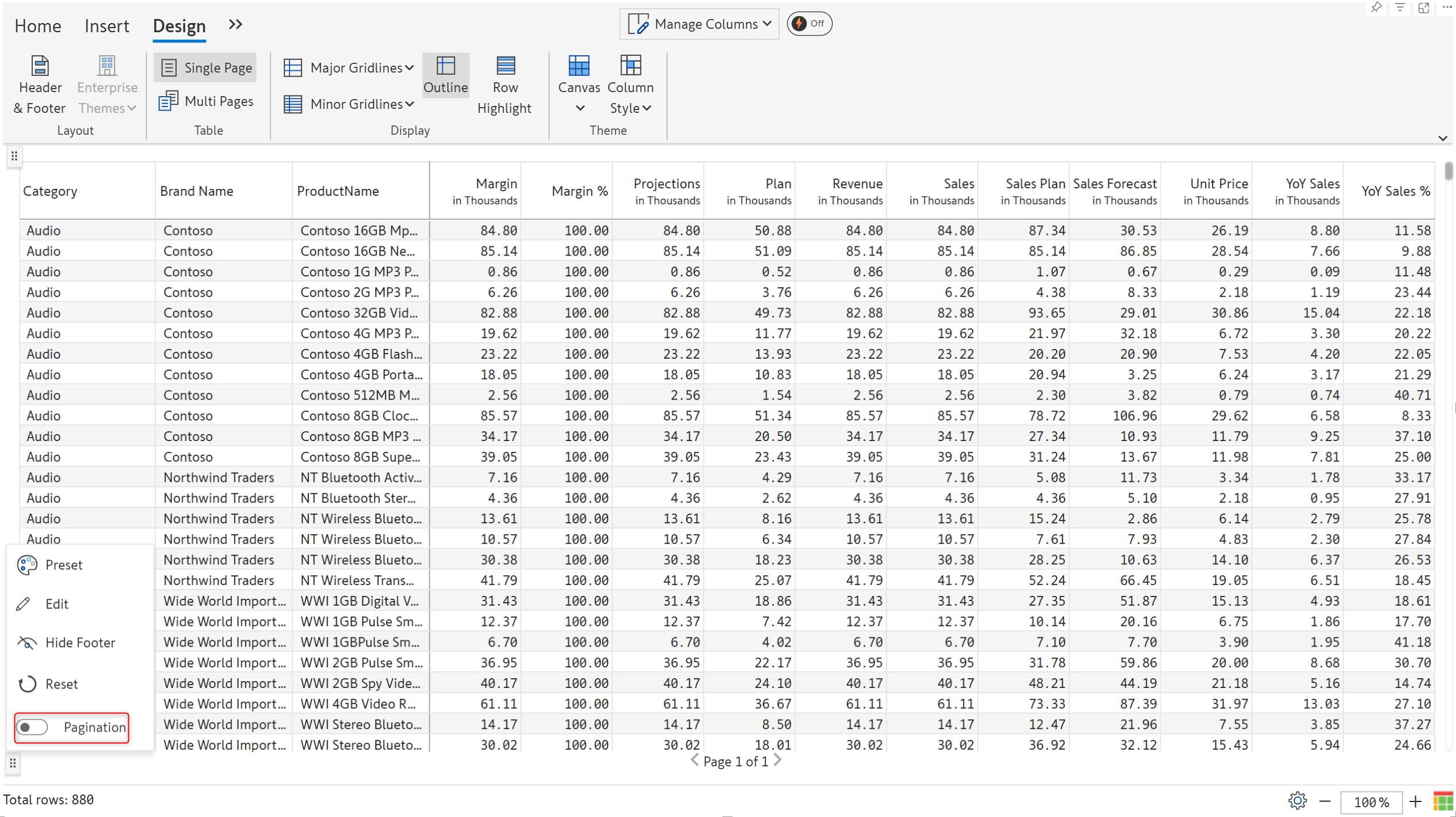Toggle the Pagination switch
The height and width of the screenshot is (817, 1456).
[32, 727]
